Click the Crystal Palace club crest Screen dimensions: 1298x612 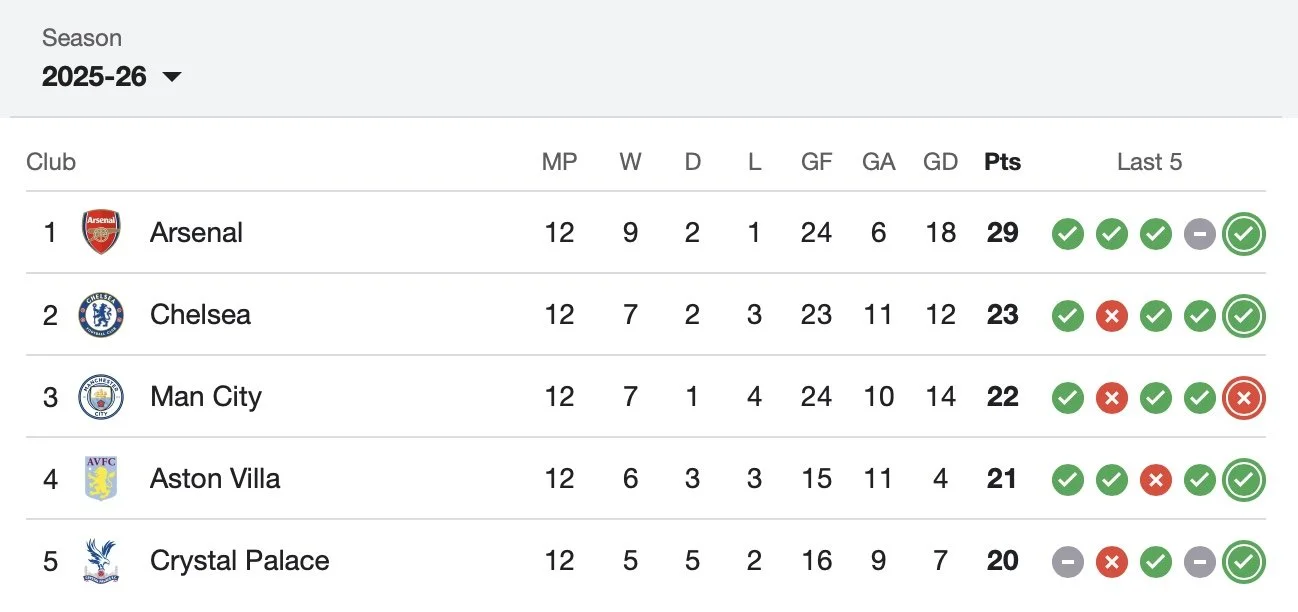[x=101, y=560]
